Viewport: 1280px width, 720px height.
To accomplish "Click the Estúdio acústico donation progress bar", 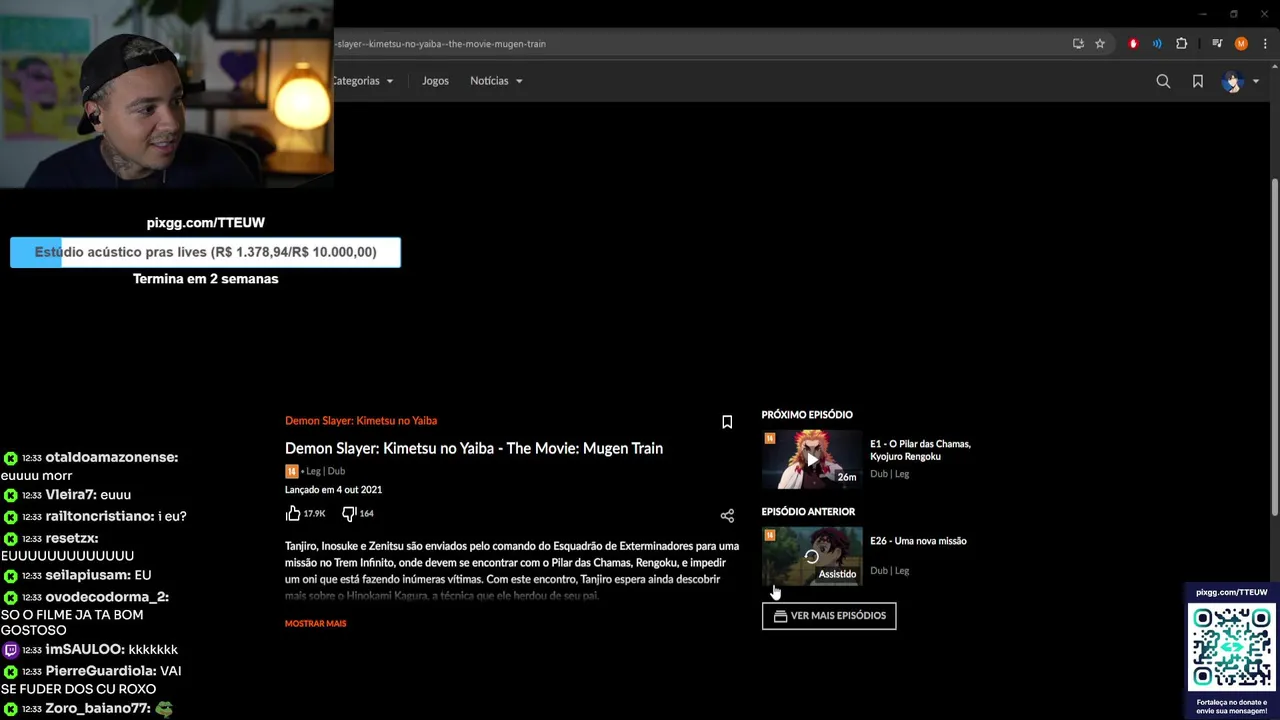I will 205,252.
